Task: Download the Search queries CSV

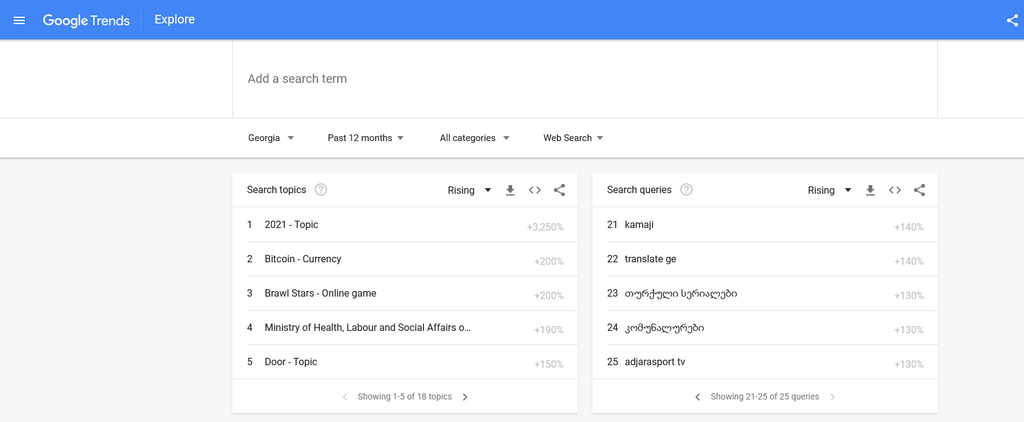Action: click(870, 190)
